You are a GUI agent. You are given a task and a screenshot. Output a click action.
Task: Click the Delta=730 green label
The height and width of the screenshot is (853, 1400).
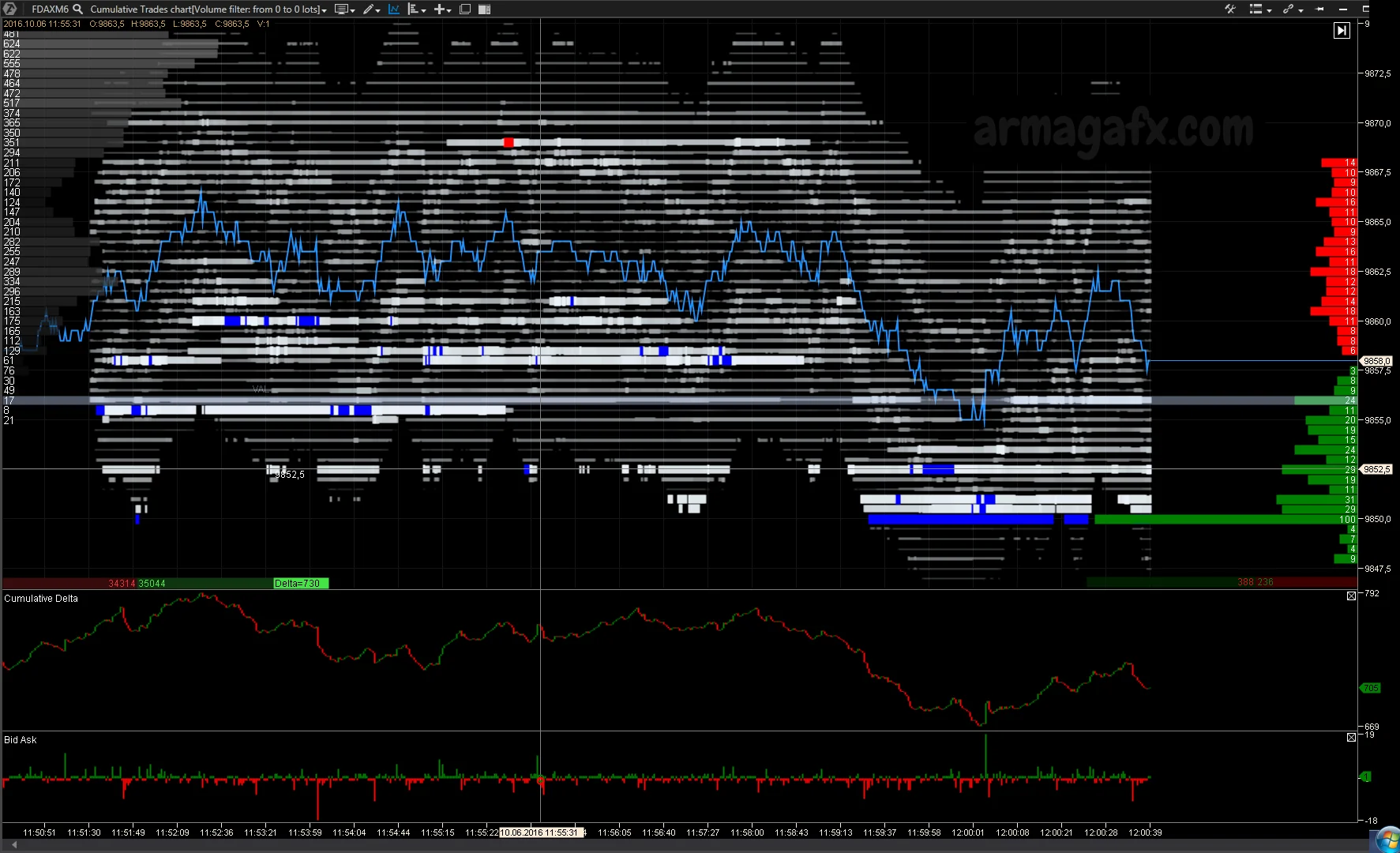coord(300,584)
